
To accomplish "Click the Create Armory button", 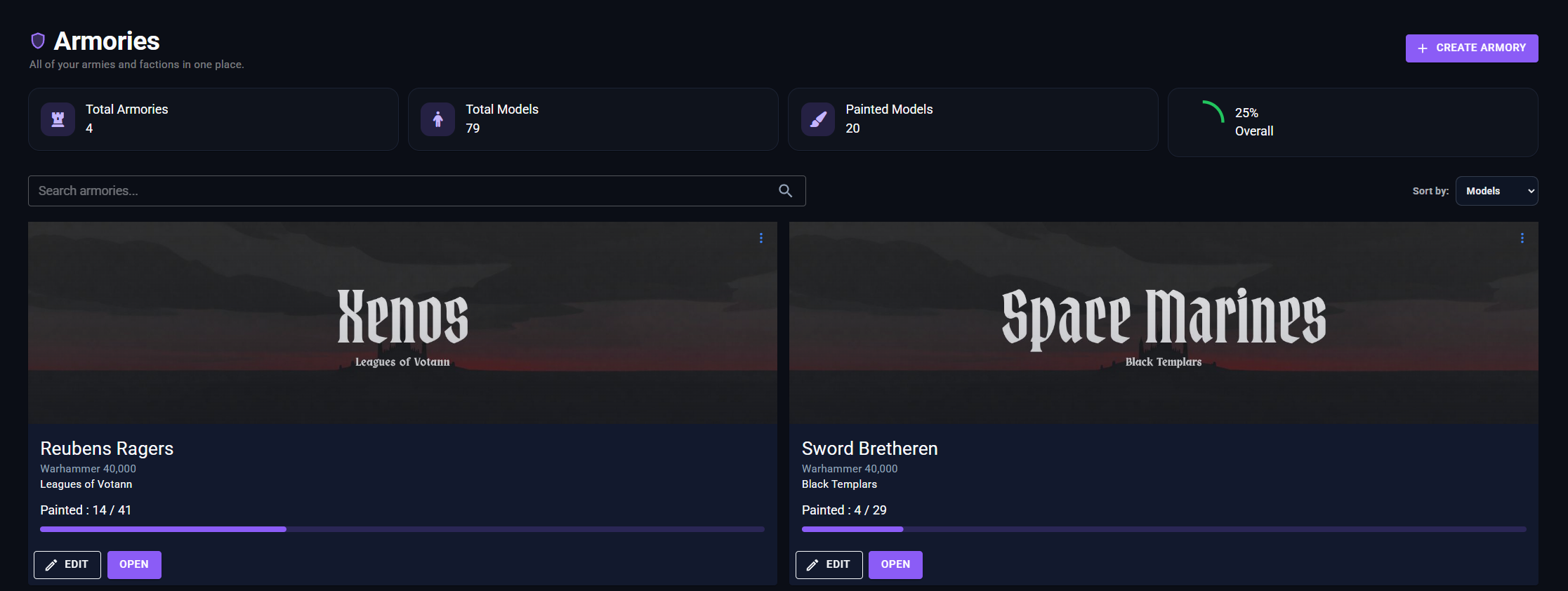I will [x=1472, y=48].
